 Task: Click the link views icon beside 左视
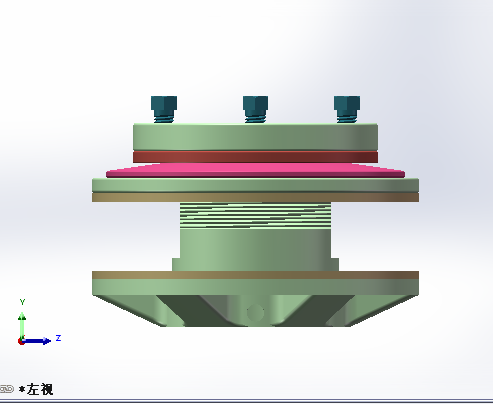[x=6, y=389]
